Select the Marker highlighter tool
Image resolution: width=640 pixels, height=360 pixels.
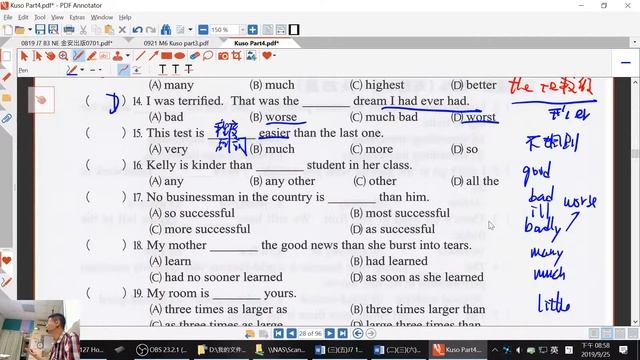91,56
